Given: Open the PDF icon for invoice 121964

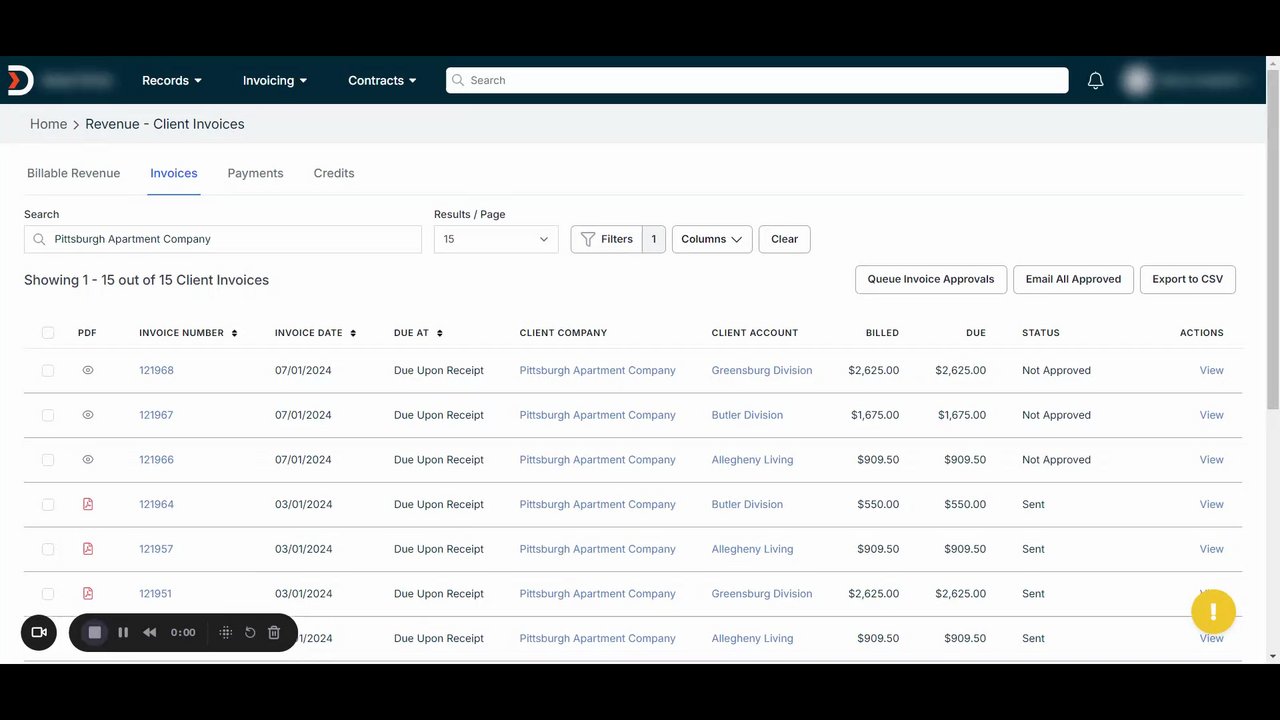Looking at the screenshot, I should [88, 504].
